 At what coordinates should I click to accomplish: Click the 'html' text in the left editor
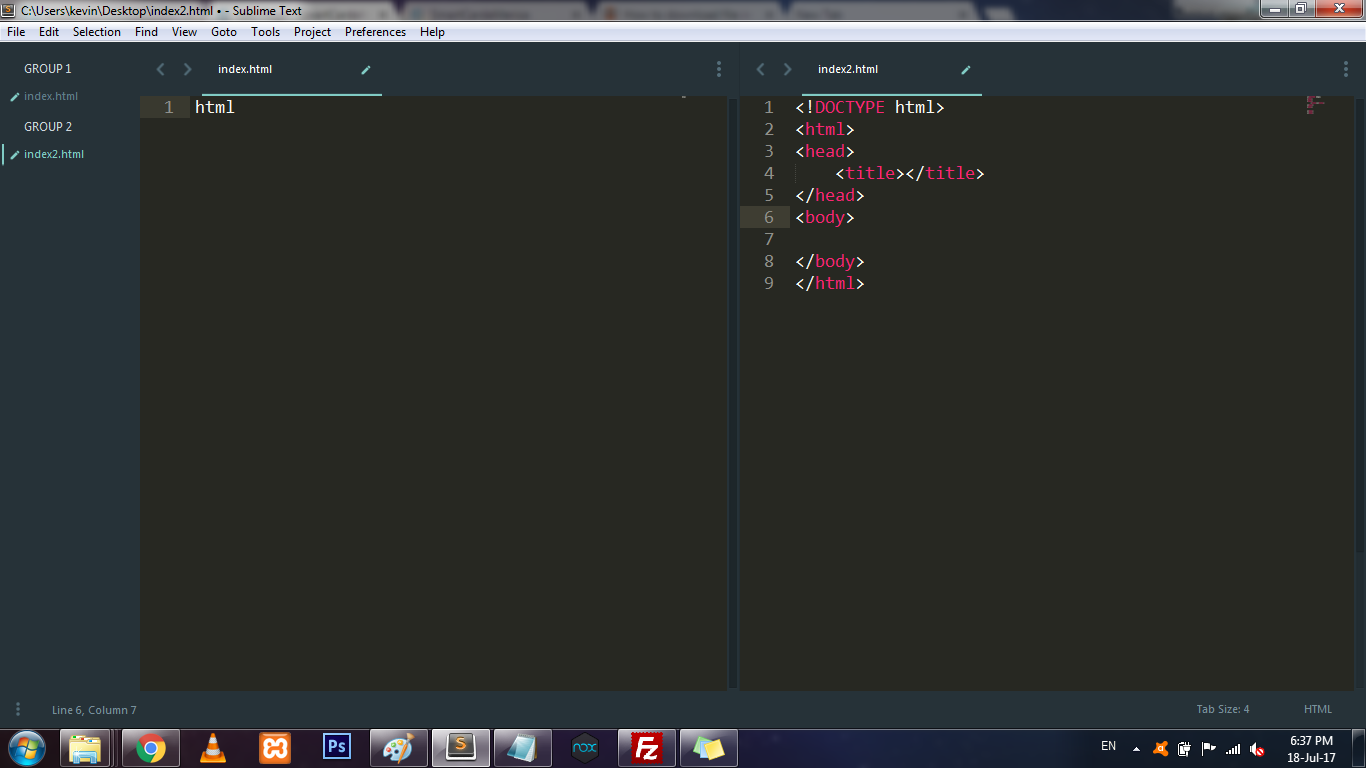[x=215, y=107]
